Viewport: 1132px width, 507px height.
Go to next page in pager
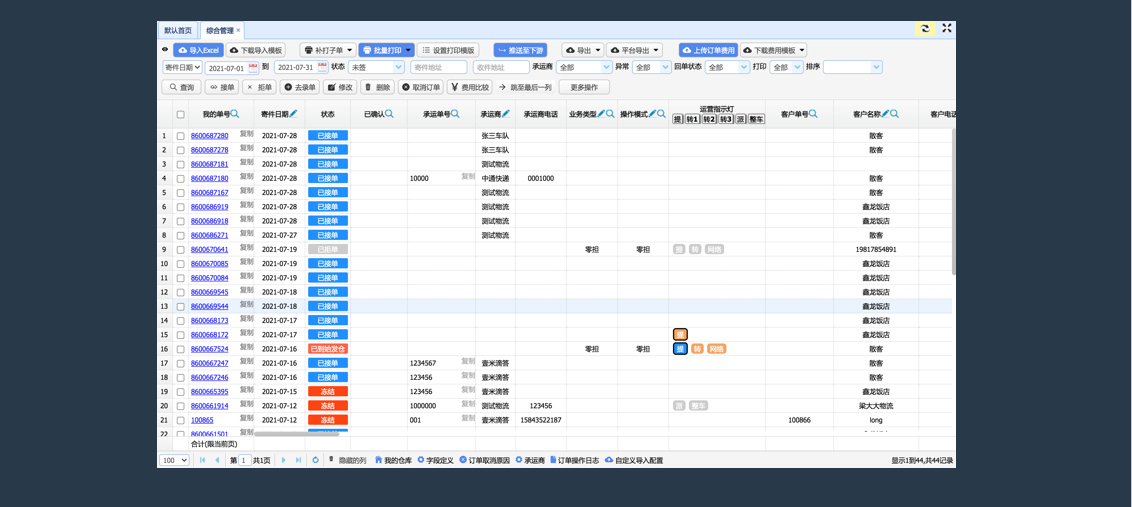[x=283, y=460]
